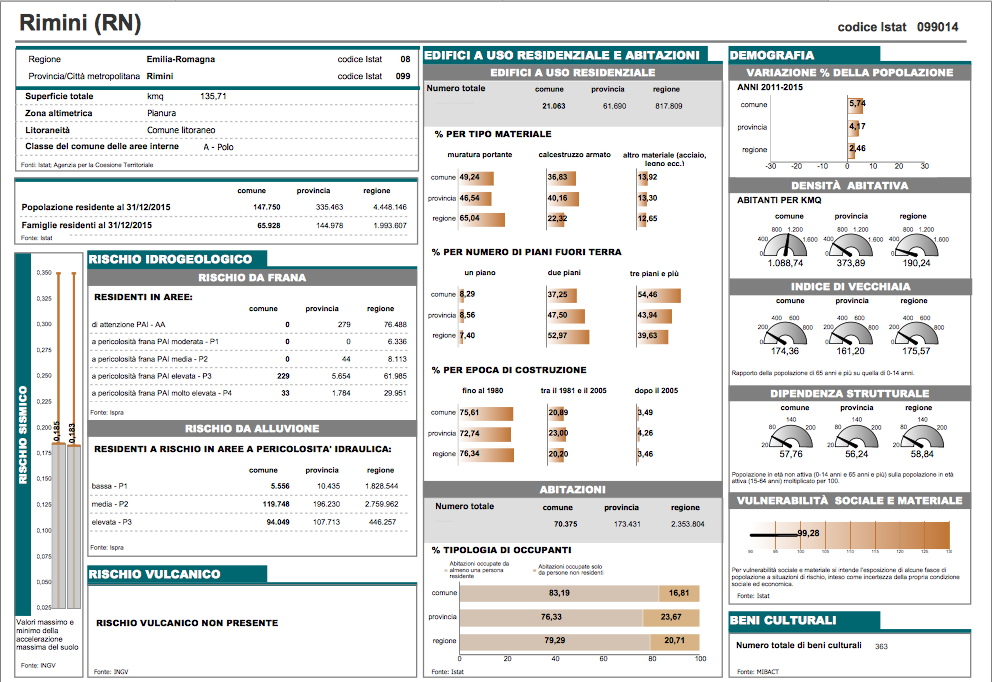Viewport: 992px width, 682px height.
Task: Select the "A - Polo" classification value
Action: pyautogui.click(x=218, y=147)
